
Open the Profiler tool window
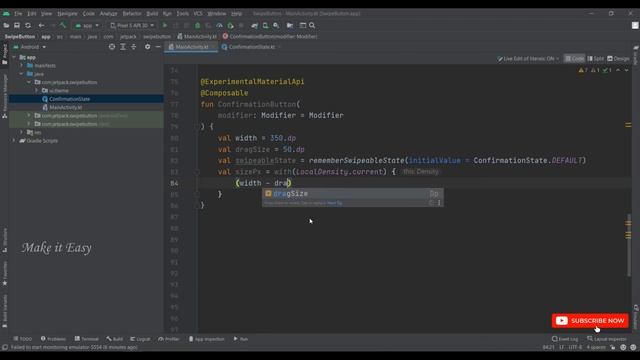pyautogui.click(x=169, y=339)
